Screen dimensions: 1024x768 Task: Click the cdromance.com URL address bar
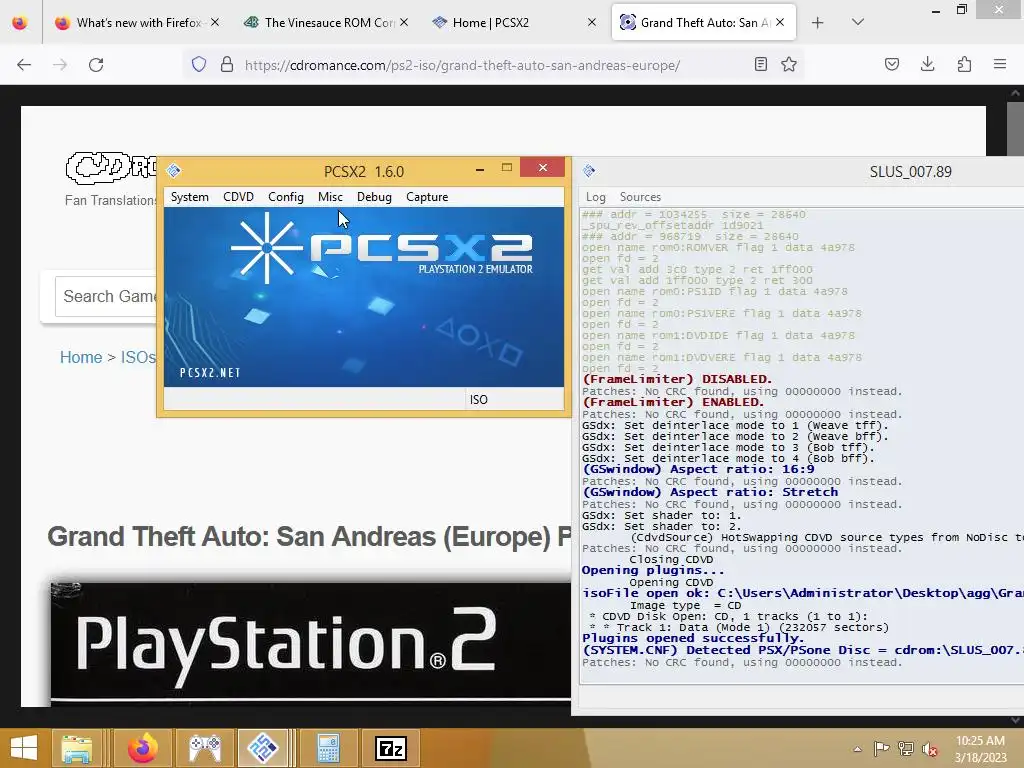462,65
